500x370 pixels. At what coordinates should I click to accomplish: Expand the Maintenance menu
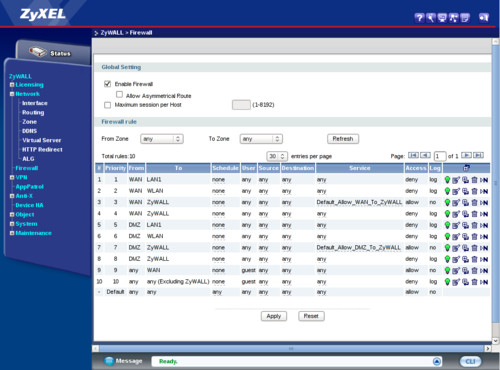[12, 233]
